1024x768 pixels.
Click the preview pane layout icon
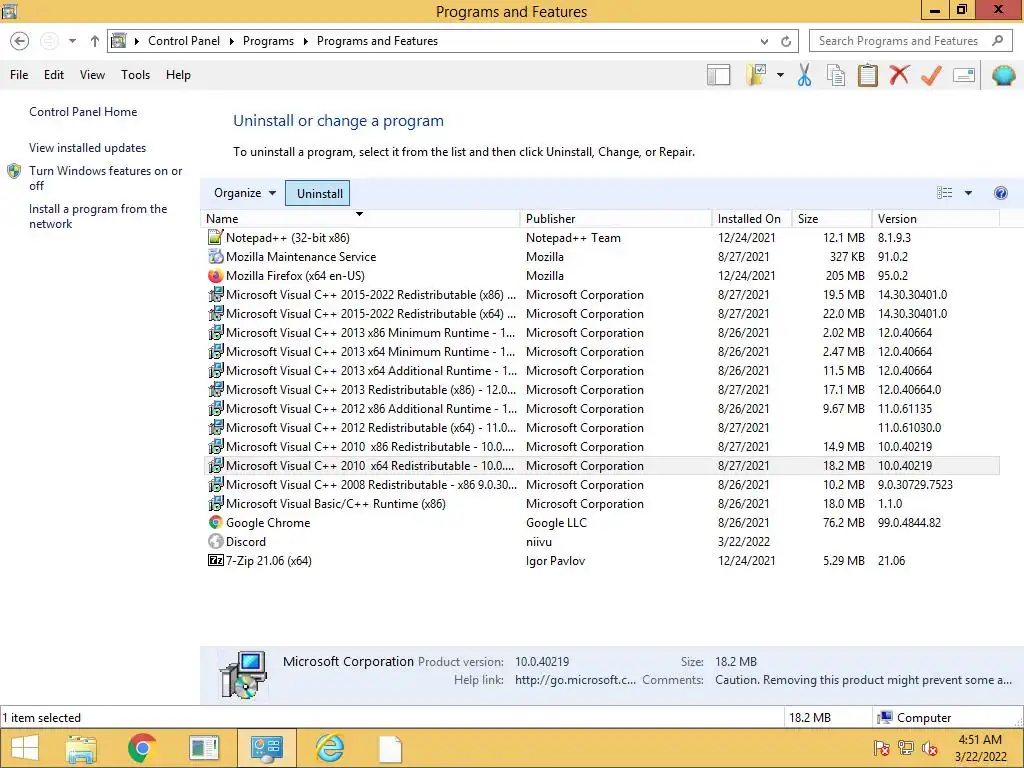click(718, 75)
